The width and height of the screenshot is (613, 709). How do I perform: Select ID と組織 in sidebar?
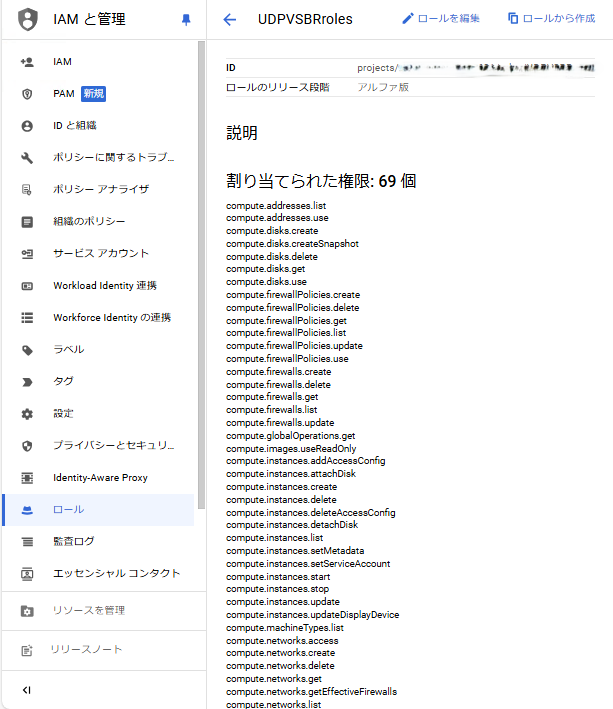point(75,125)
